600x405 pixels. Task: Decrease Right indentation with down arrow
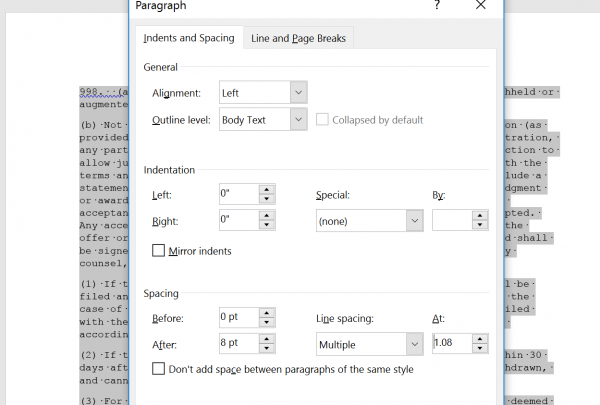(267, 225)
